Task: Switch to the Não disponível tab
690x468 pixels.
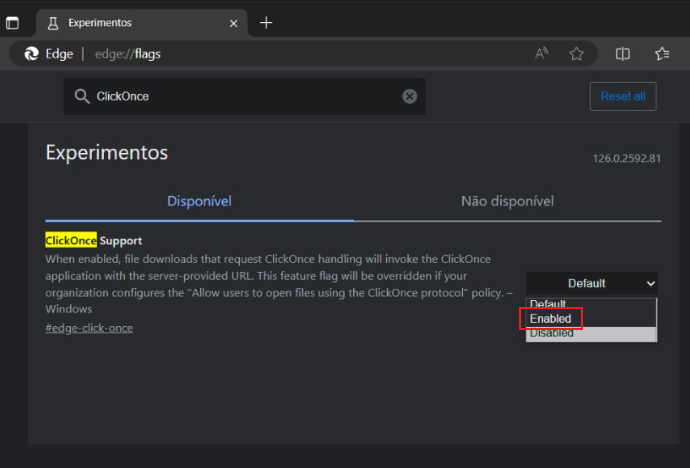Action: click(507, 201)
